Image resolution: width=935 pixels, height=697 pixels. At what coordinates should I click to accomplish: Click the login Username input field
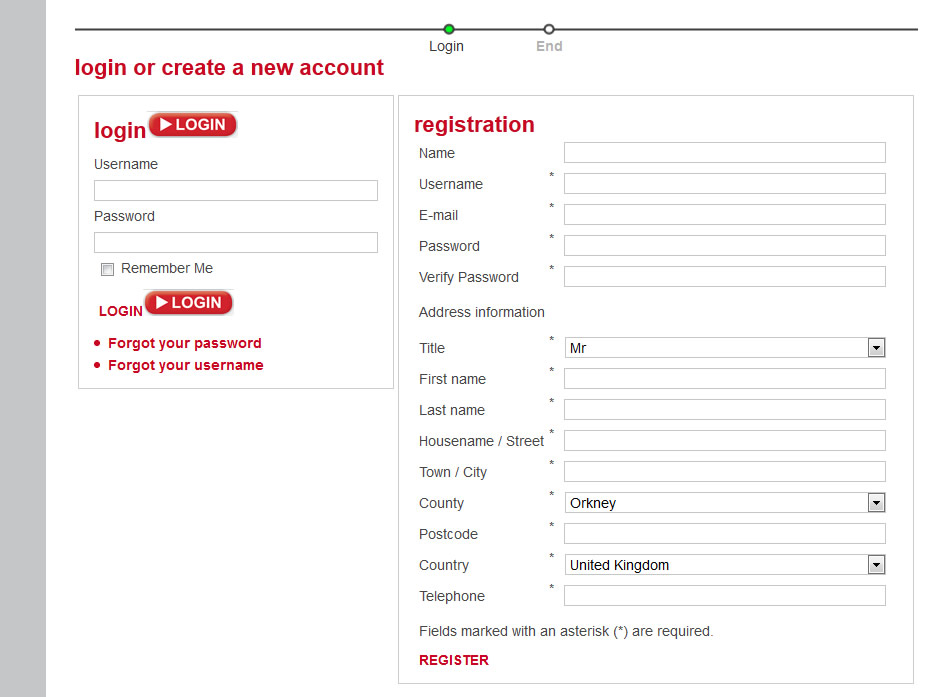(x=236, y=190)
